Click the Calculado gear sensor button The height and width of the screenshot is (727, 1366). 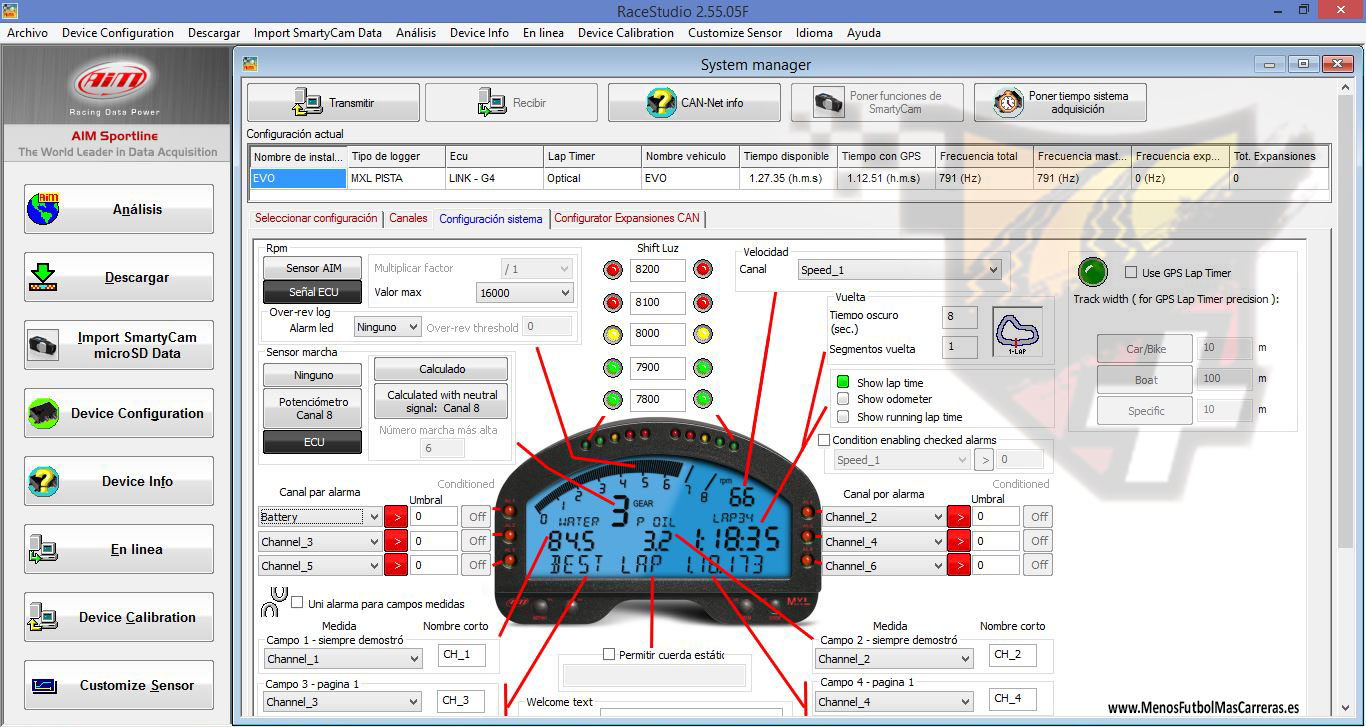(x=442, y=369)
